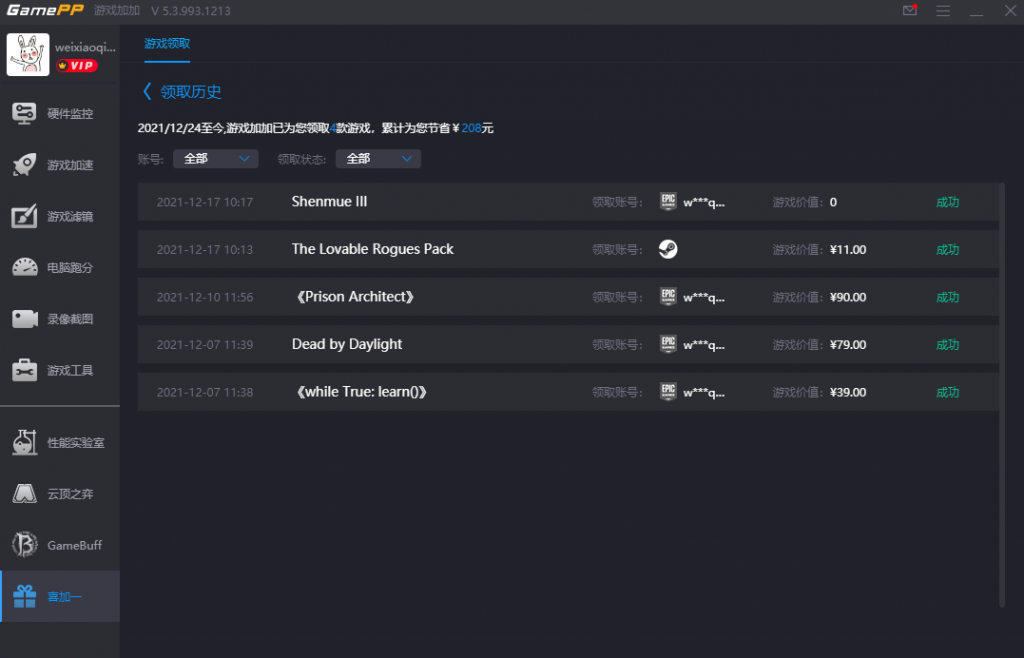1024x658 pixels.
Task: Open 电脑跑分 speedometer icon
Action: (x=25, y=268)
